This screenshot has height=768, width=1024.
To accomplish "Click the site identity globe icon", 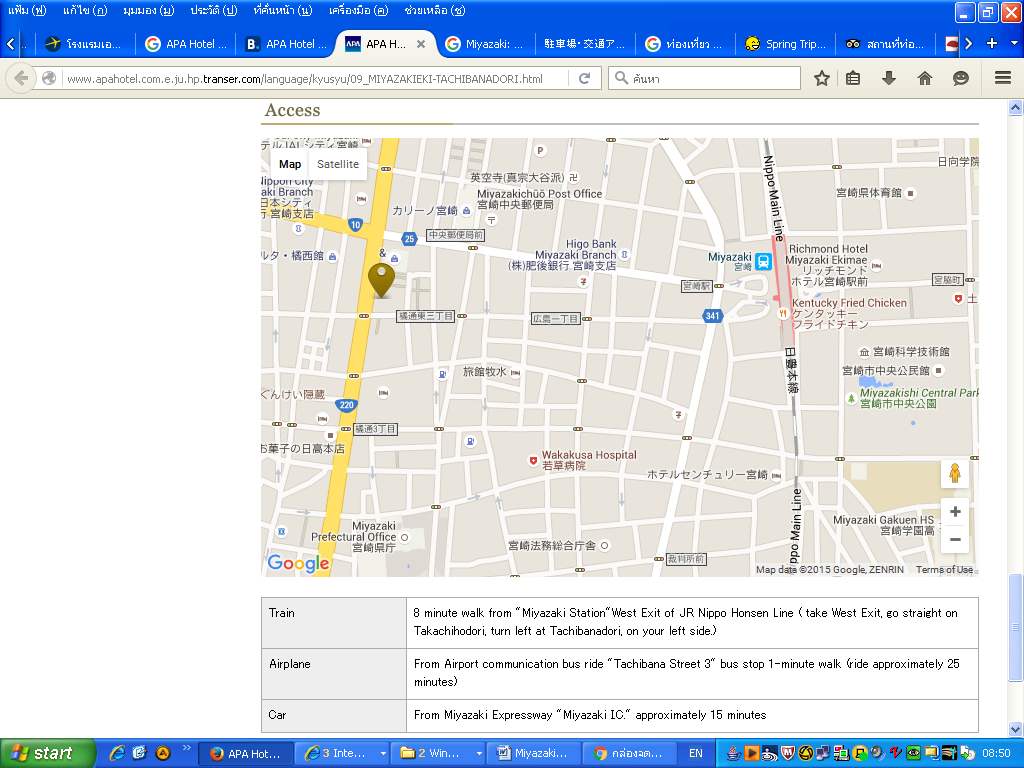I will 49,78.
